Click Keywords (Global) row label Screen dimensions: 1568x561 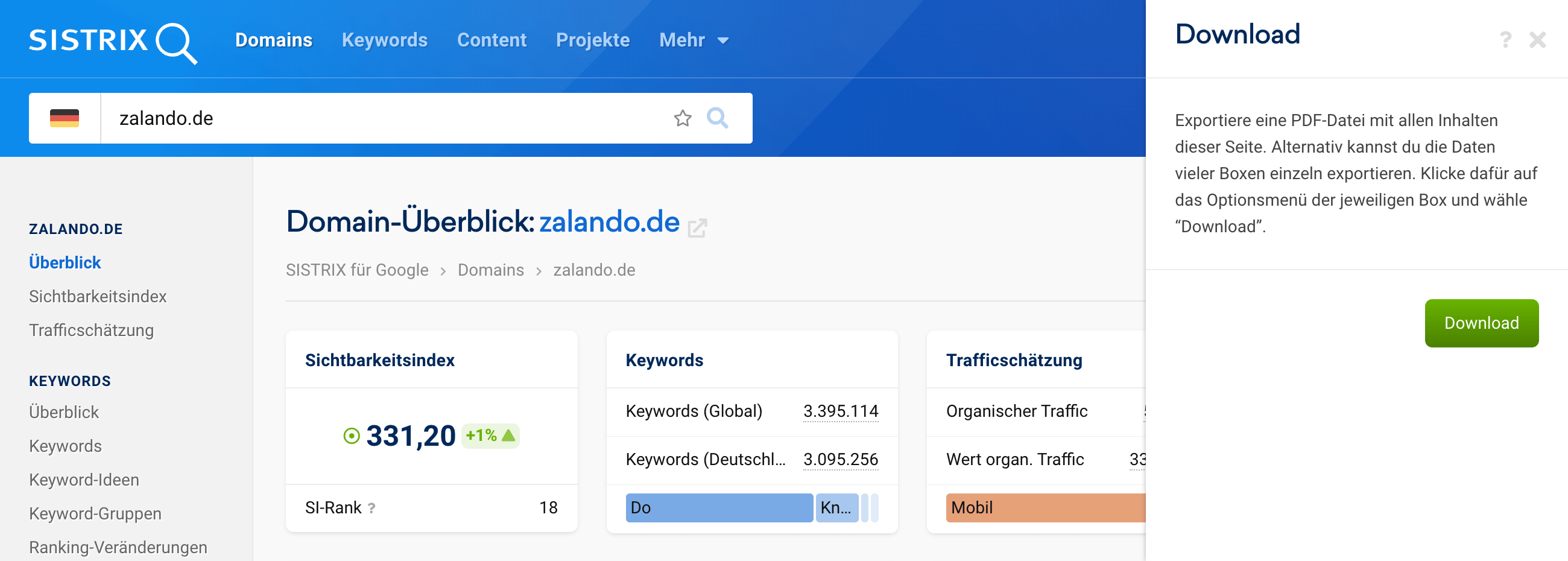[x=694, y=412]
